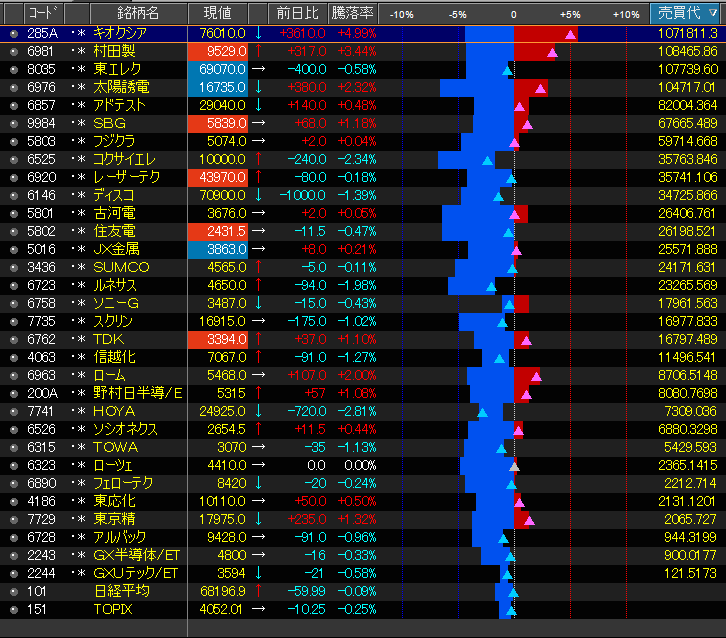Click the pink triangle marker in 村田製's chart bar
The image size is (726, 638).
point(552,52)
